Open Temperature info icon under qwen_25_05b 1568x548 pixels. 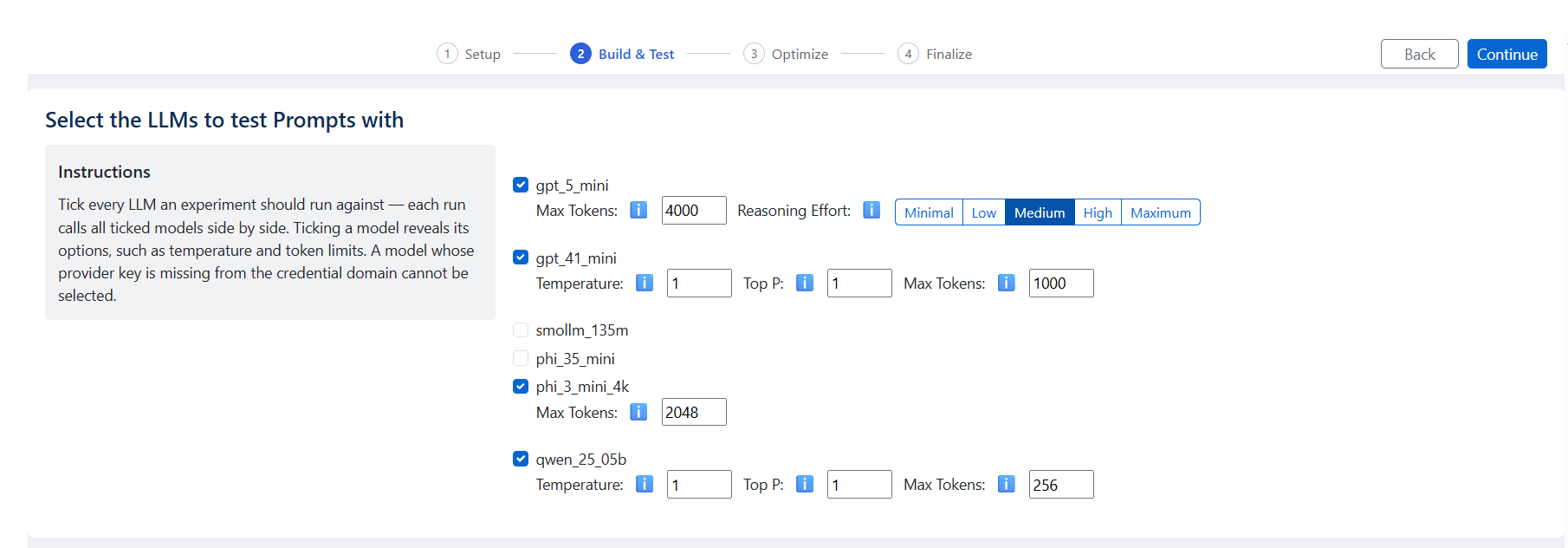click(x=645, y=484)
